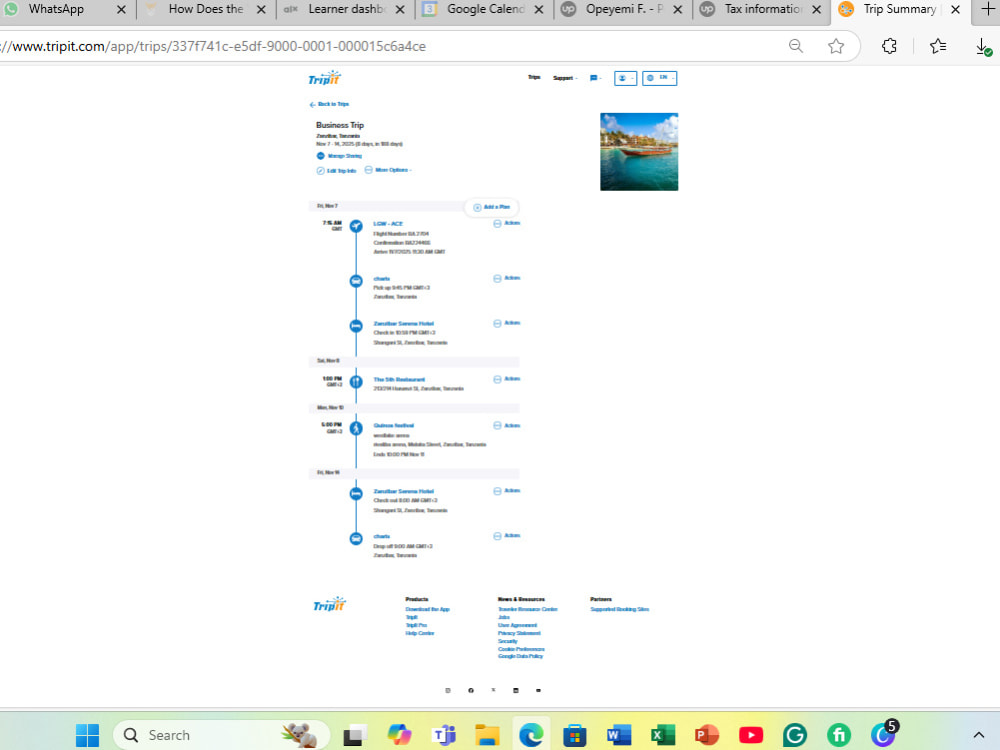Go back via Back to Trips link
This screenshot has width=1000, height=750.
[x=329, y=104]
